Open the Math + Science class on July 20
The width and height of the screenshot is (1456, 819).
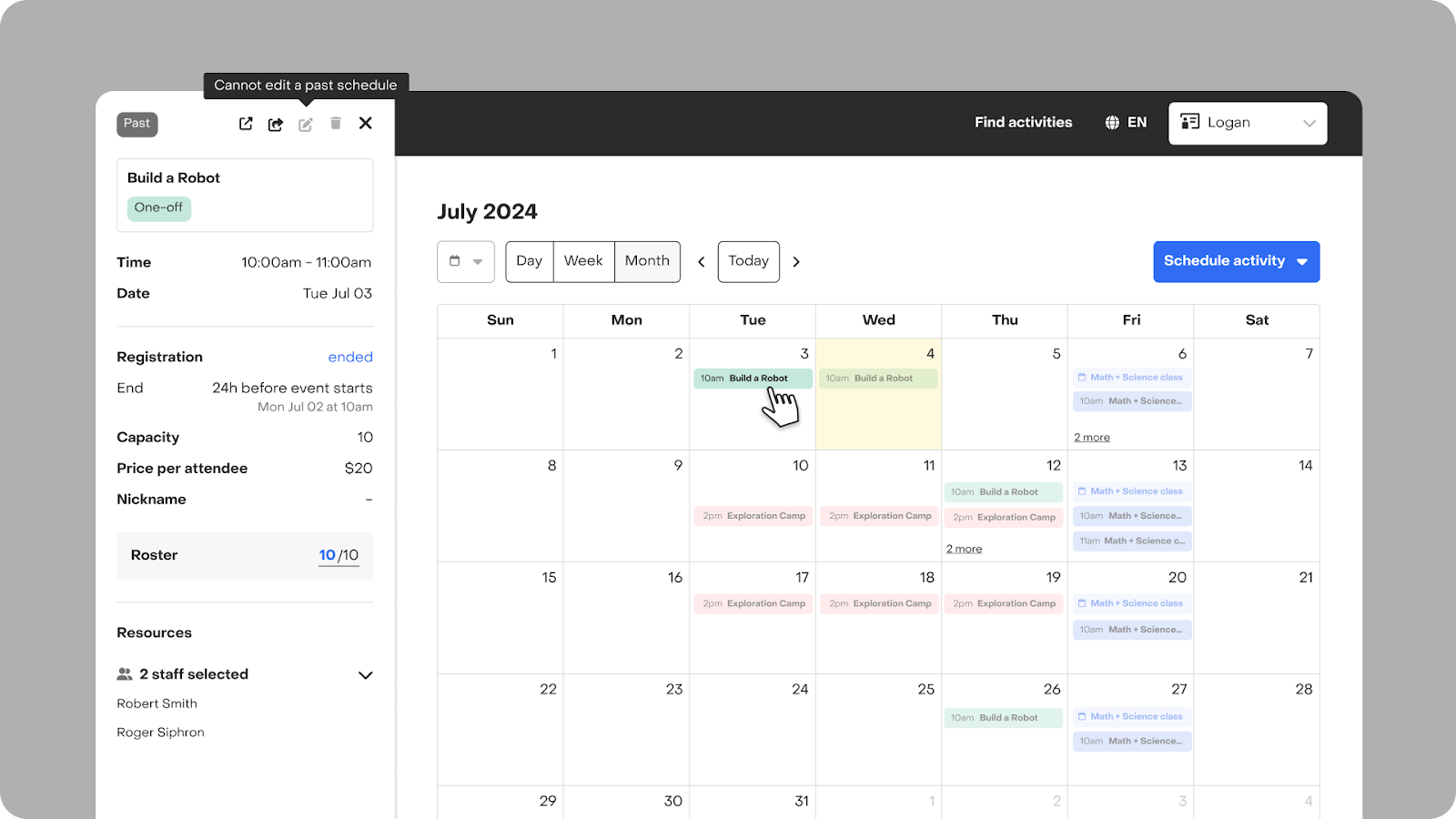tap(1132, 603)
